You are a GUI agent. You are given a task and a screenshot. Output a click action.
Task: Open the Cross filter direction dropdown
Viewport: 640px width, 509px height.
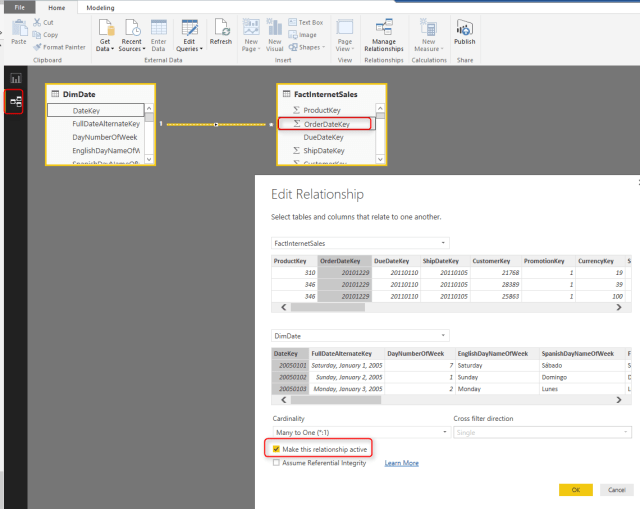(x=542, y=432)
